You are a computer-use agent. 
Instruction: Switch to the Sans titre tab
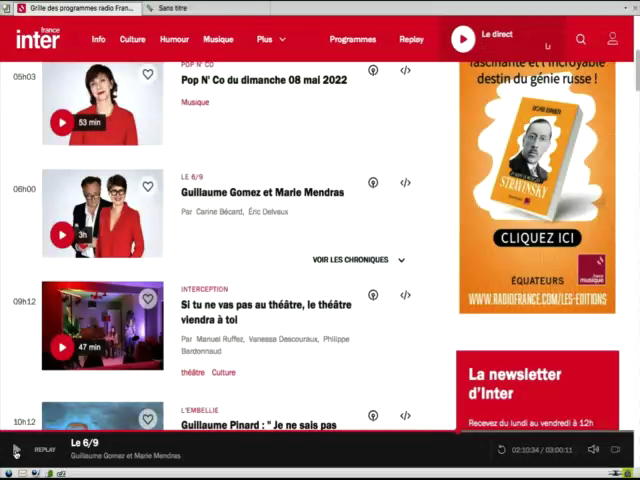[x=172, y=8]
